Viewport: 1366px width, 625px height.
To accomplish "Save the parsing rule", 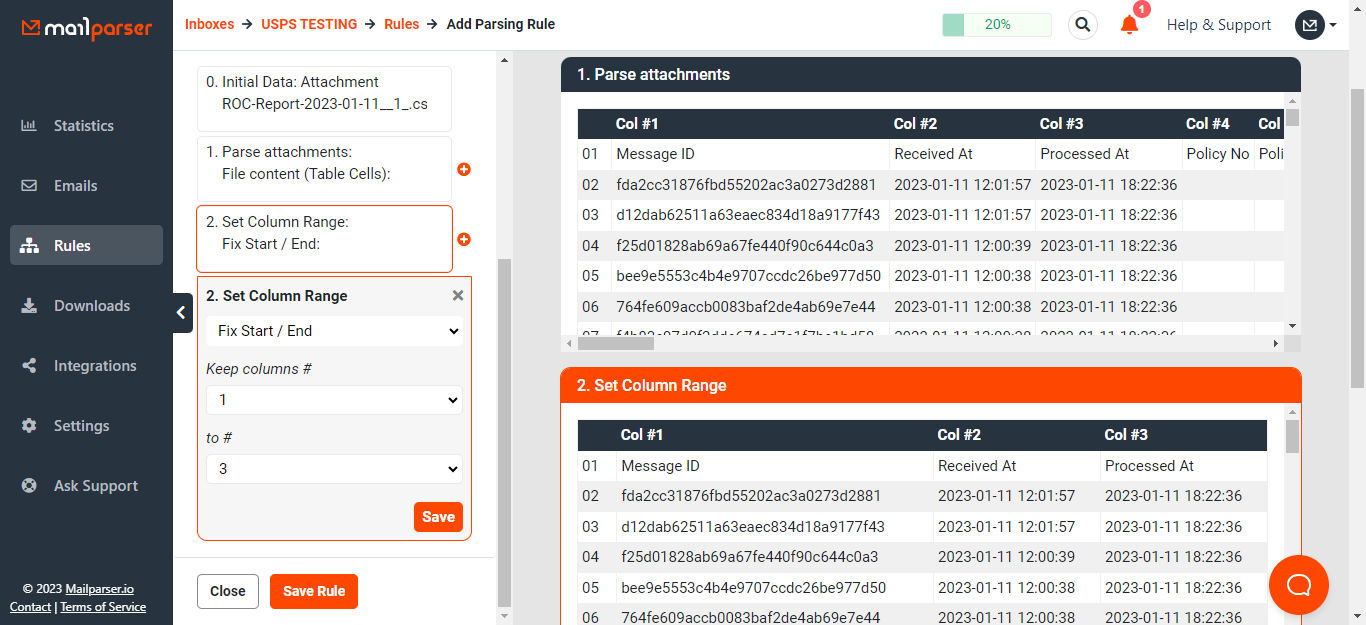I will coord(313,591).
